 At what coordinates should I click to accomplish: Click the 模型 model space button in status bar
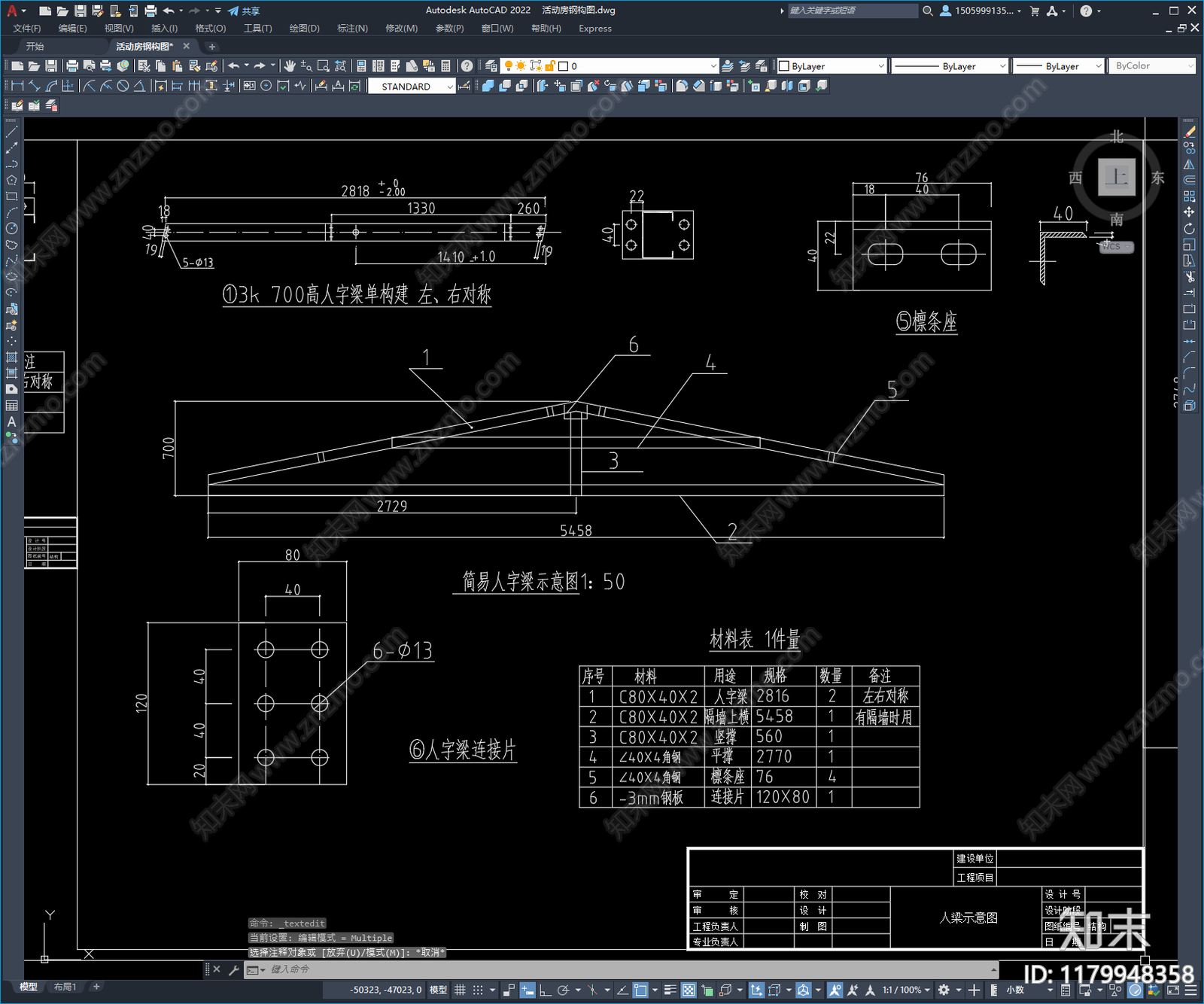[438, 990]
